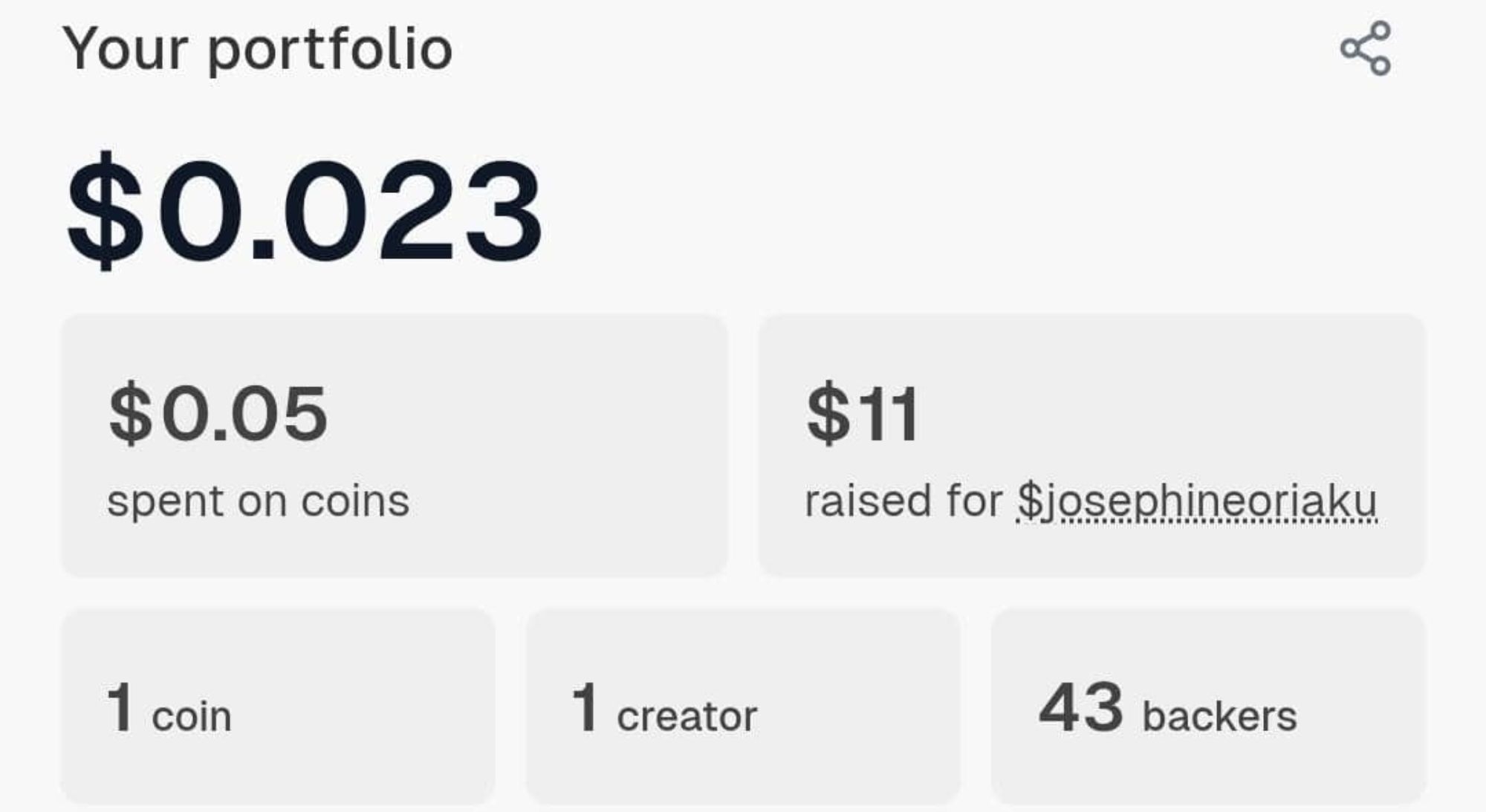The width and height of the screenshot is (1486, 812).
Task: Open the $josephineoriaku creator link
Action: pos(1197,501)
